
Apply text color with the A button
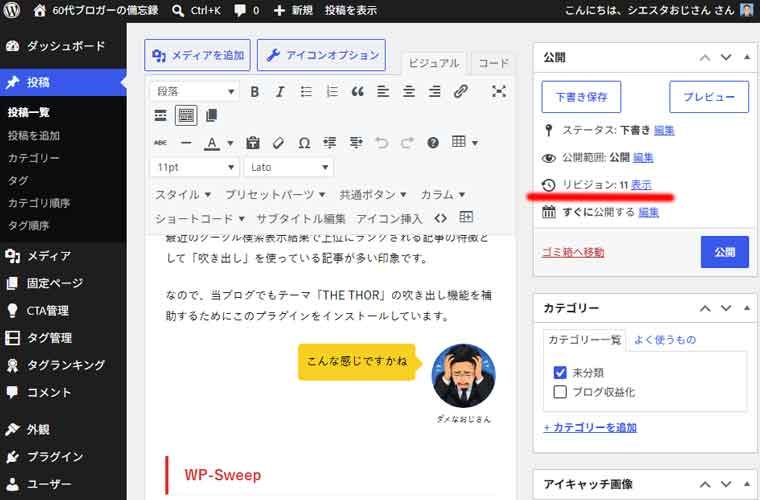[212, 143]
